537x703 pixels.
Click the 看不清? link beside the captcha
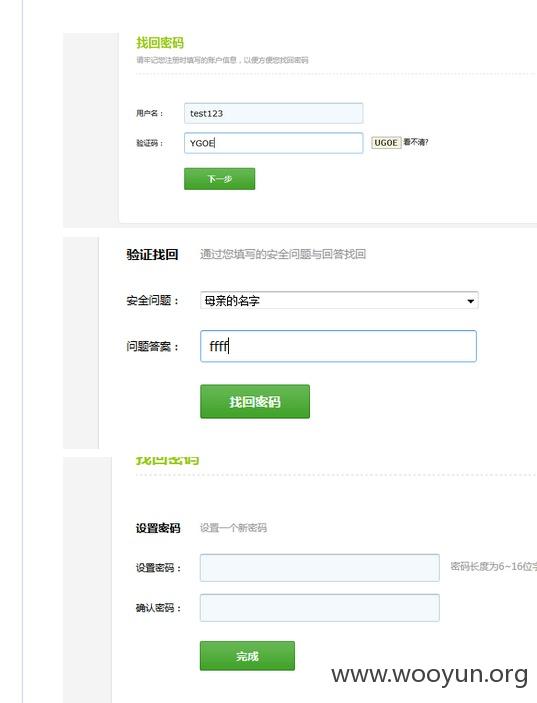[x=416, y=142]
